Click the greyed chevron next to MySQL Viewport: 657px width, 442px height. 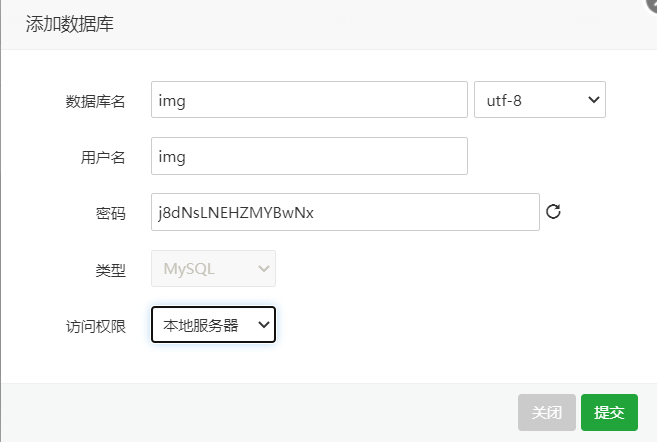[264, 269]
